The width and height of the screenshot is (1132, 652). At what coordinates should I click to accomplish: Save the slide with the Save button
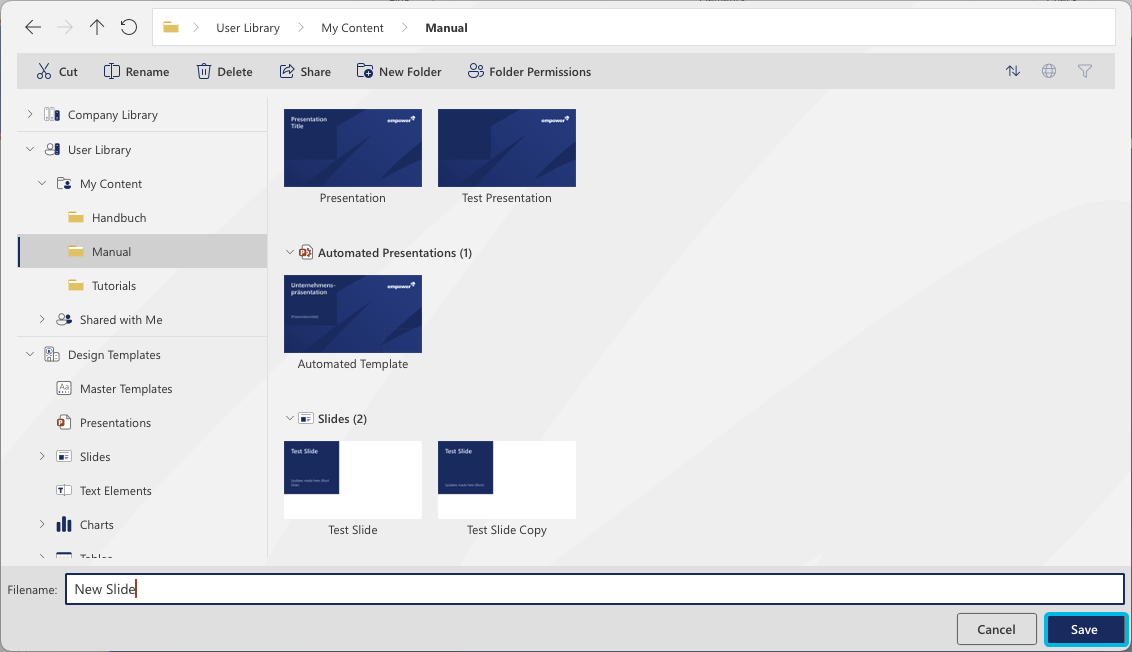[1084, 630]
